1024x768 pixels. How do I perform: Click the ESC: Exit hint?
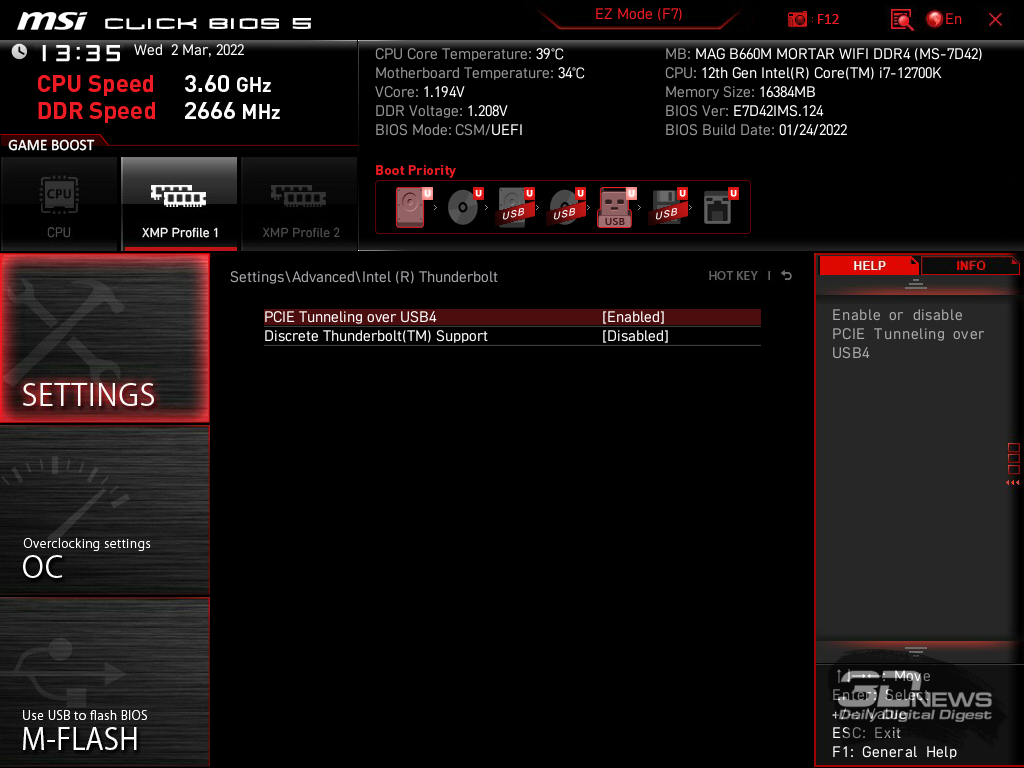click(866, 733)
